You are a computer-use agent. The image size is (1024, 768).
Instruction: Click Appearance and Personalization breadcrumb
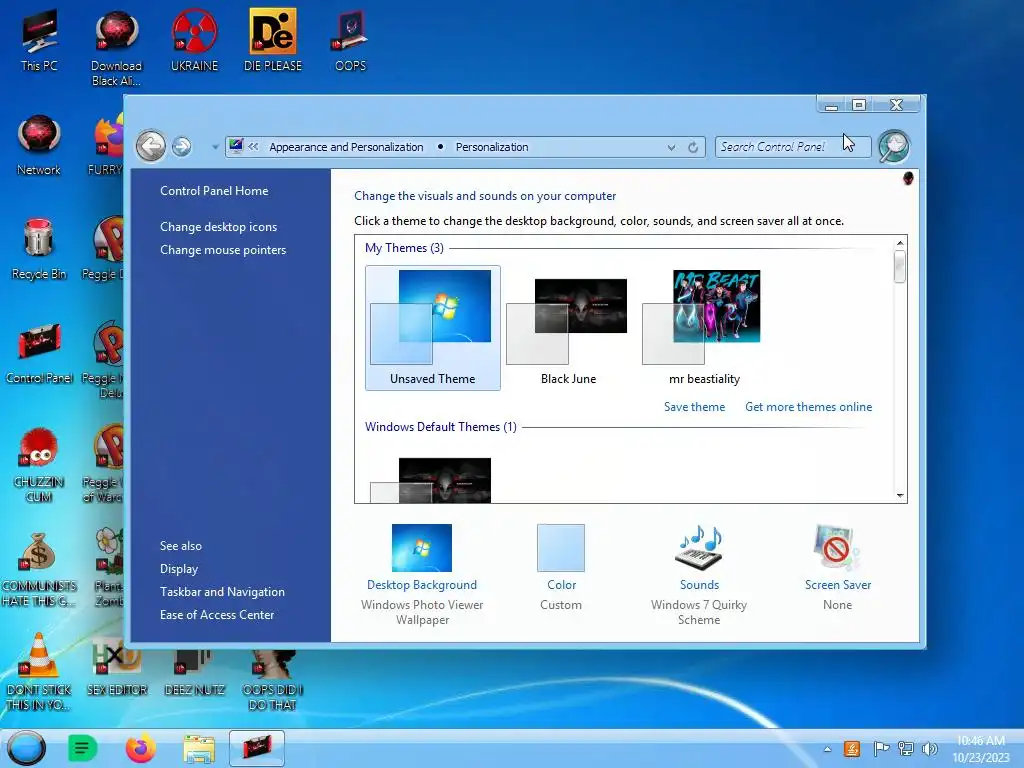click(x=346, y=147)
